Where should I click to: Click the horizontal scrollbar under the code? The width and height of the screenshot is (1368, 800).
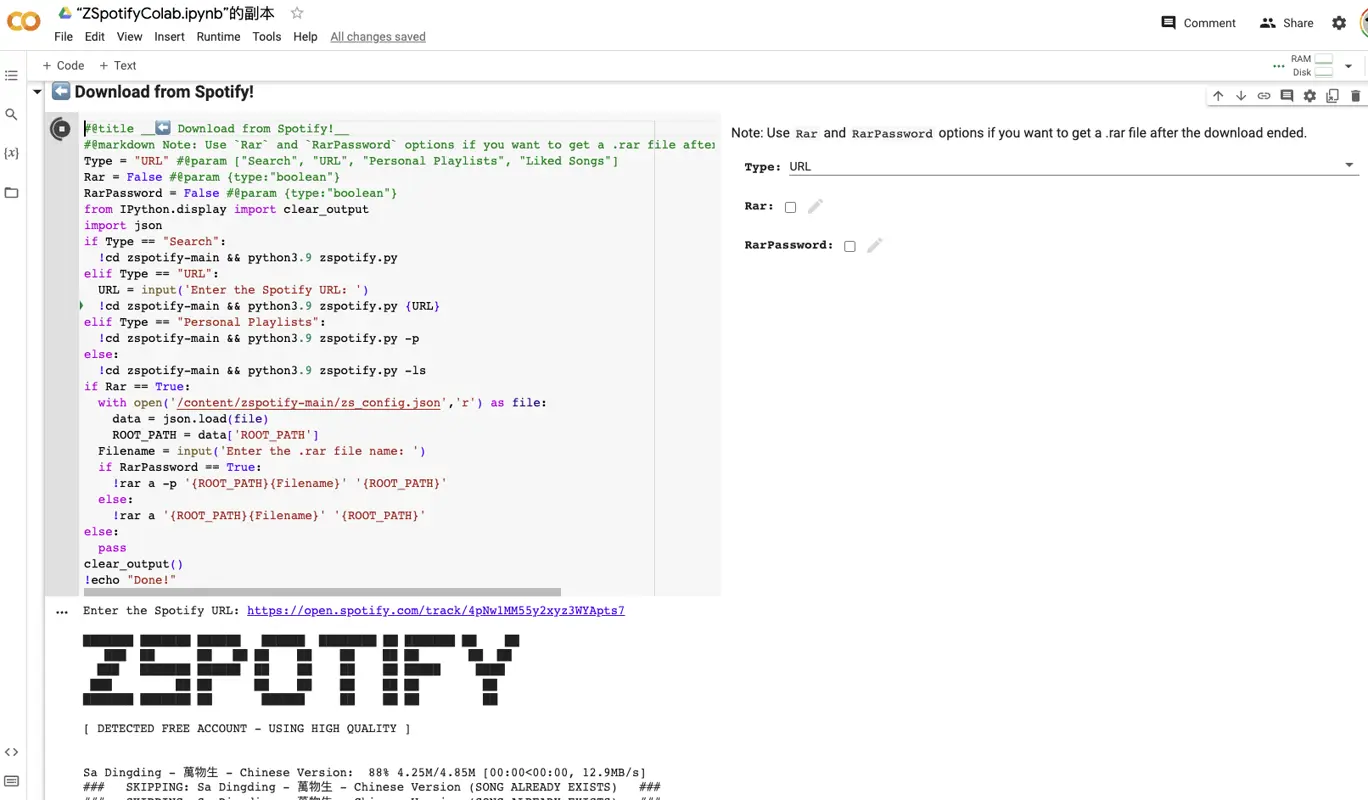pos(322,592)
